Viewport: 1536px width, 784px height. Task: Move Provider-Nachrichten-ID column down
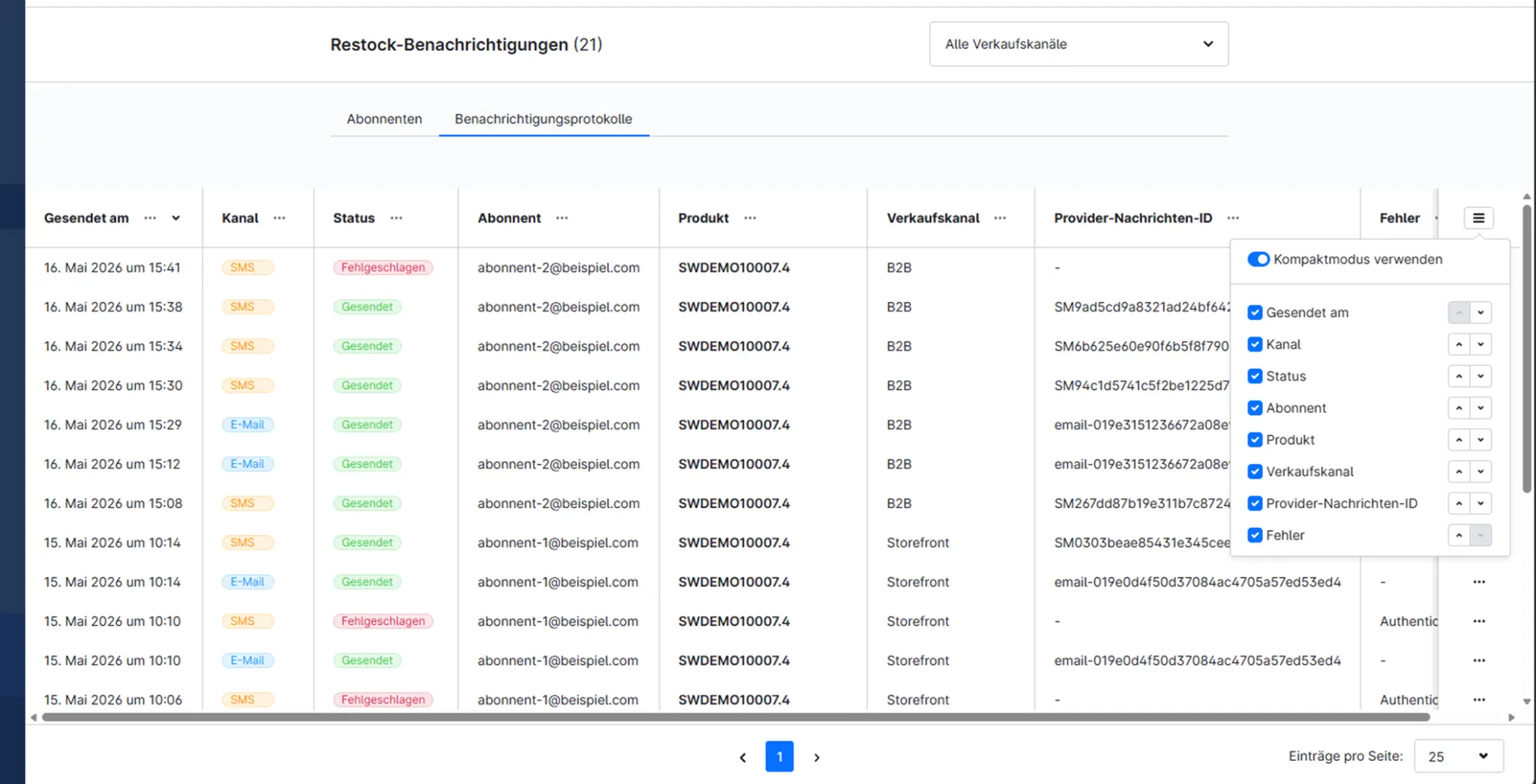[1480, 504]
